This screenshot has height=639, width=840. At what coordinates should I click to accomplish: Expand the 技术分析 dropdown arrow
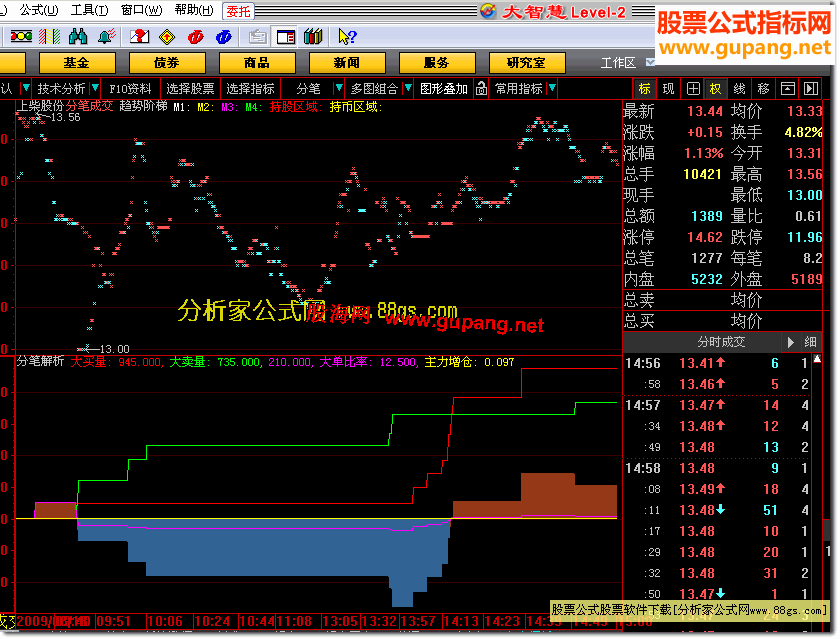pos(95,88)
